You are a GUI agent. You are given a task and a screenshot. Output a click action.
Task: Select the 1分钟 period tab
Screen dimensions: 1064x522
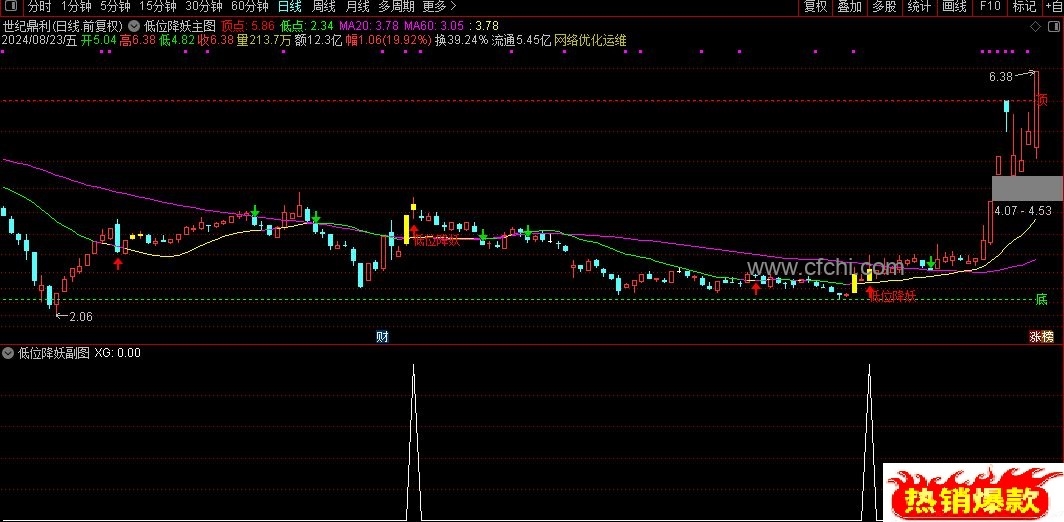point(76,7)
